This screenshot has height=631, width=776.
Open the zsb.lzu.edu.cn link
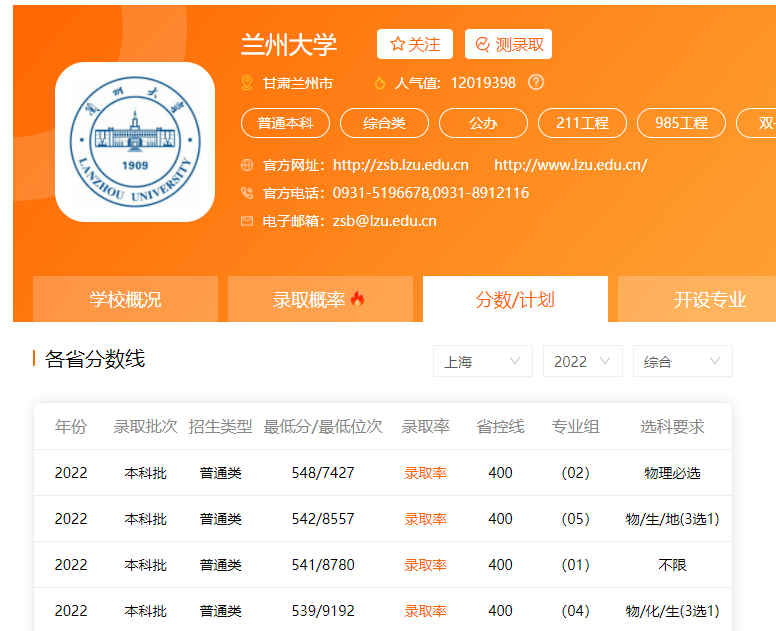(x=400, y=165)
